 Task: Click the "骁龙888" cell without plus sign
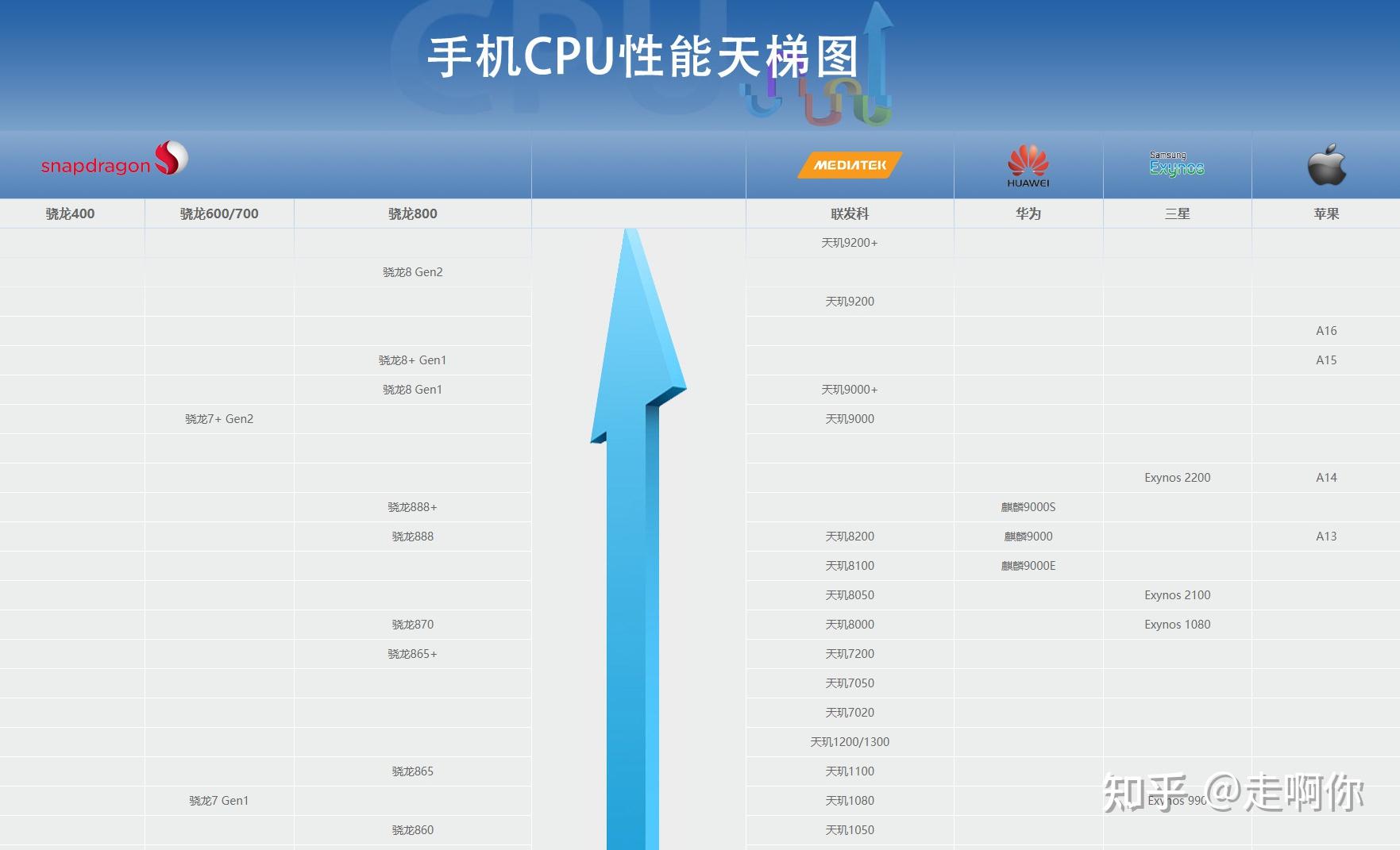pos(413,537)
